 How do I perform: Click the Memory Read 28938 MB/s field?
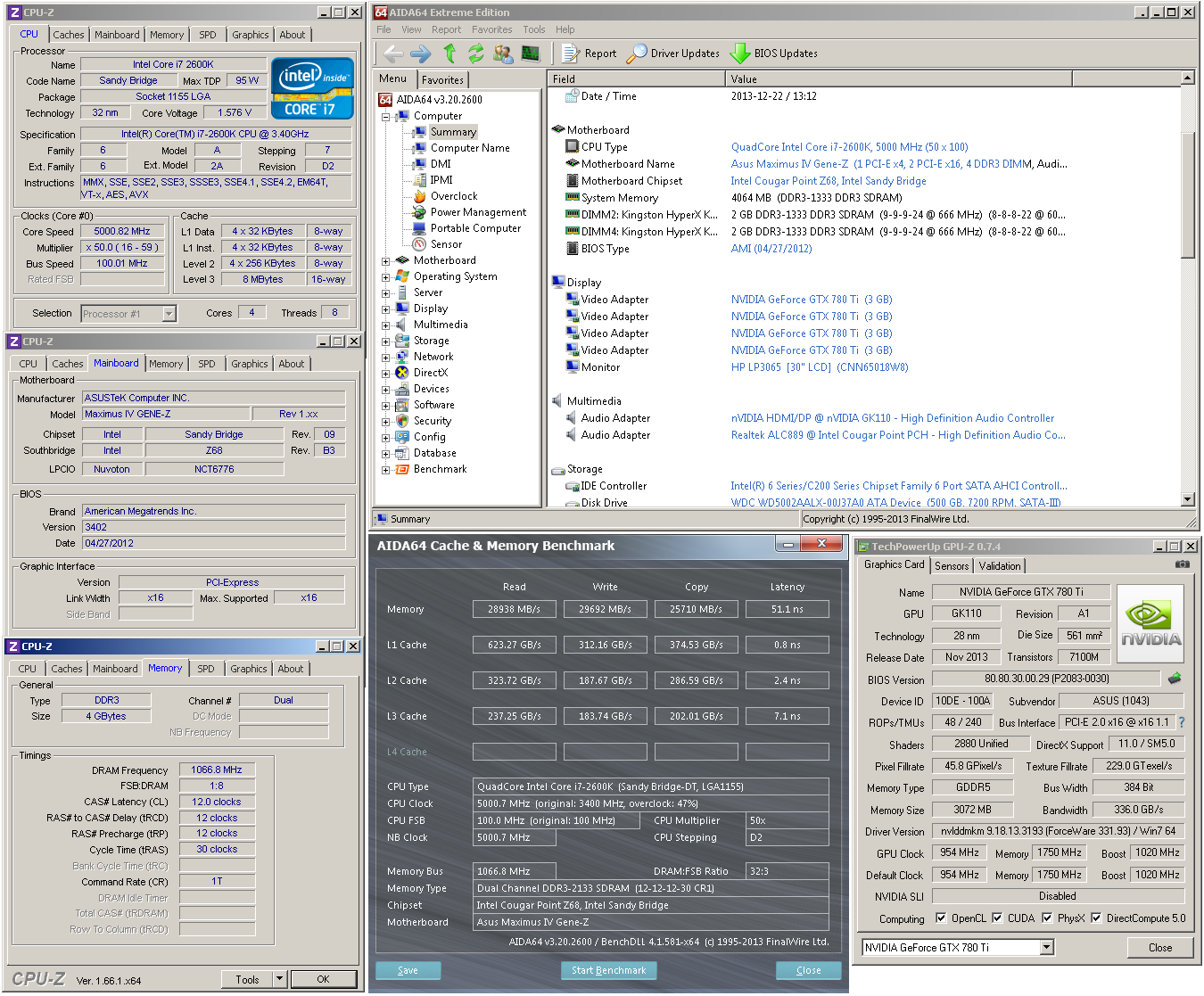click(x=515, y=609)
